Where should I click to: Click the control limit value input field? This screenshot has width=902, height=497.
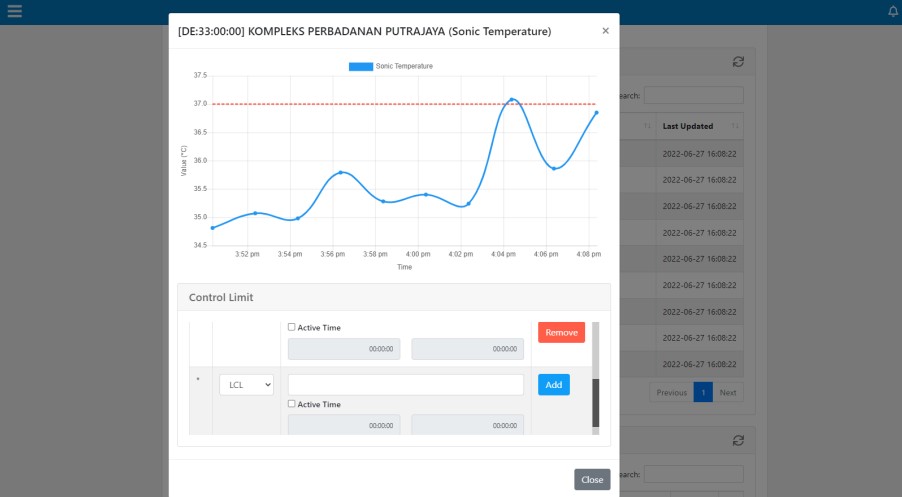(406, 385)
